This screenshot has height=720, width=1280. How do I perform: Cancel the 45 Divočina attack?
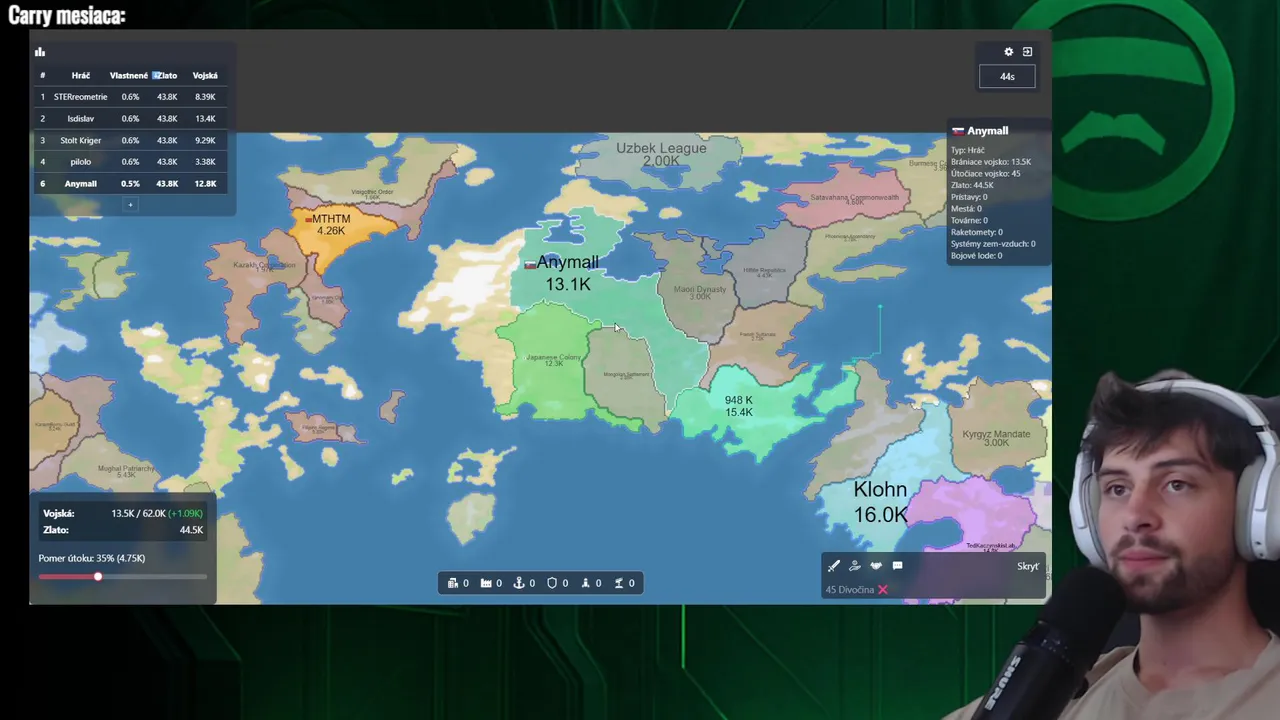coord(882,590)
